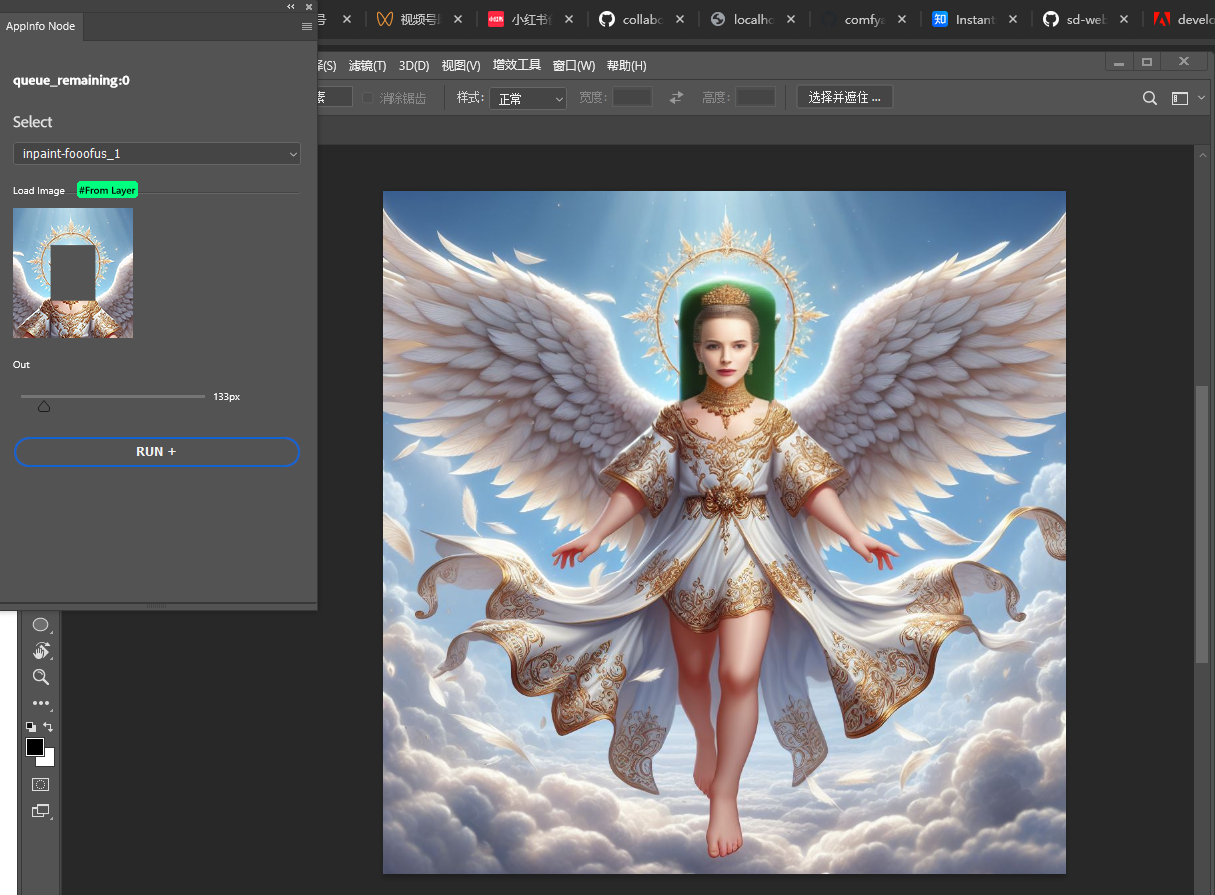
Task: Click the Out size slider handle
Action: click(x=44, y=406)
